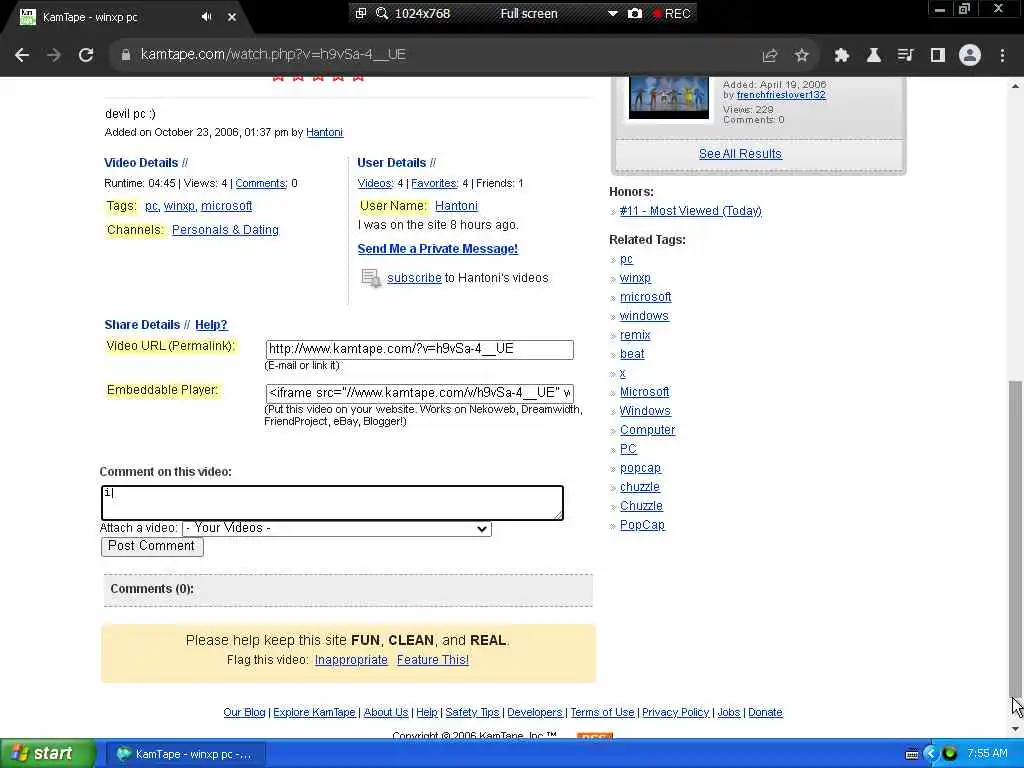The height and width of the screenshot is (768, 1024).
Task: Open the Computer related tag
Action: click(x=648, y=430)
